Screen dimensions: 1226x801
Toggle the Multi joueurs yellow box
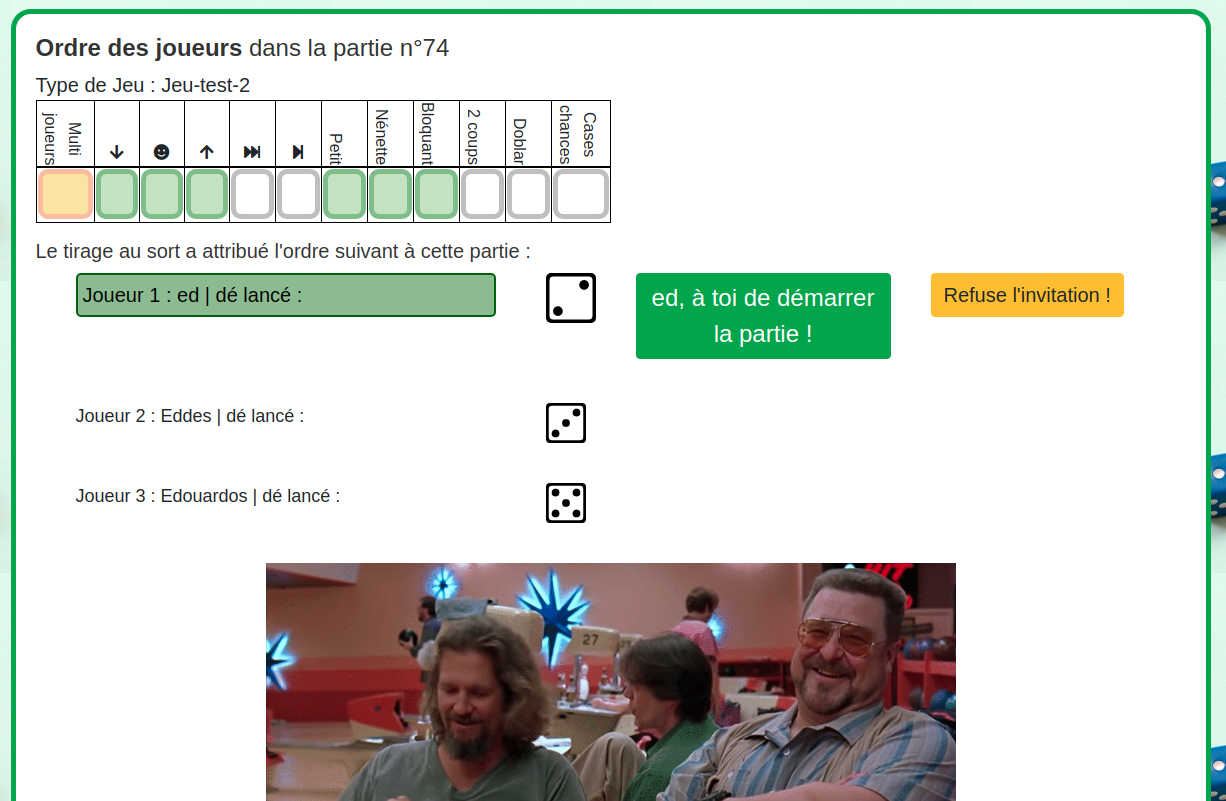[66, 194]
